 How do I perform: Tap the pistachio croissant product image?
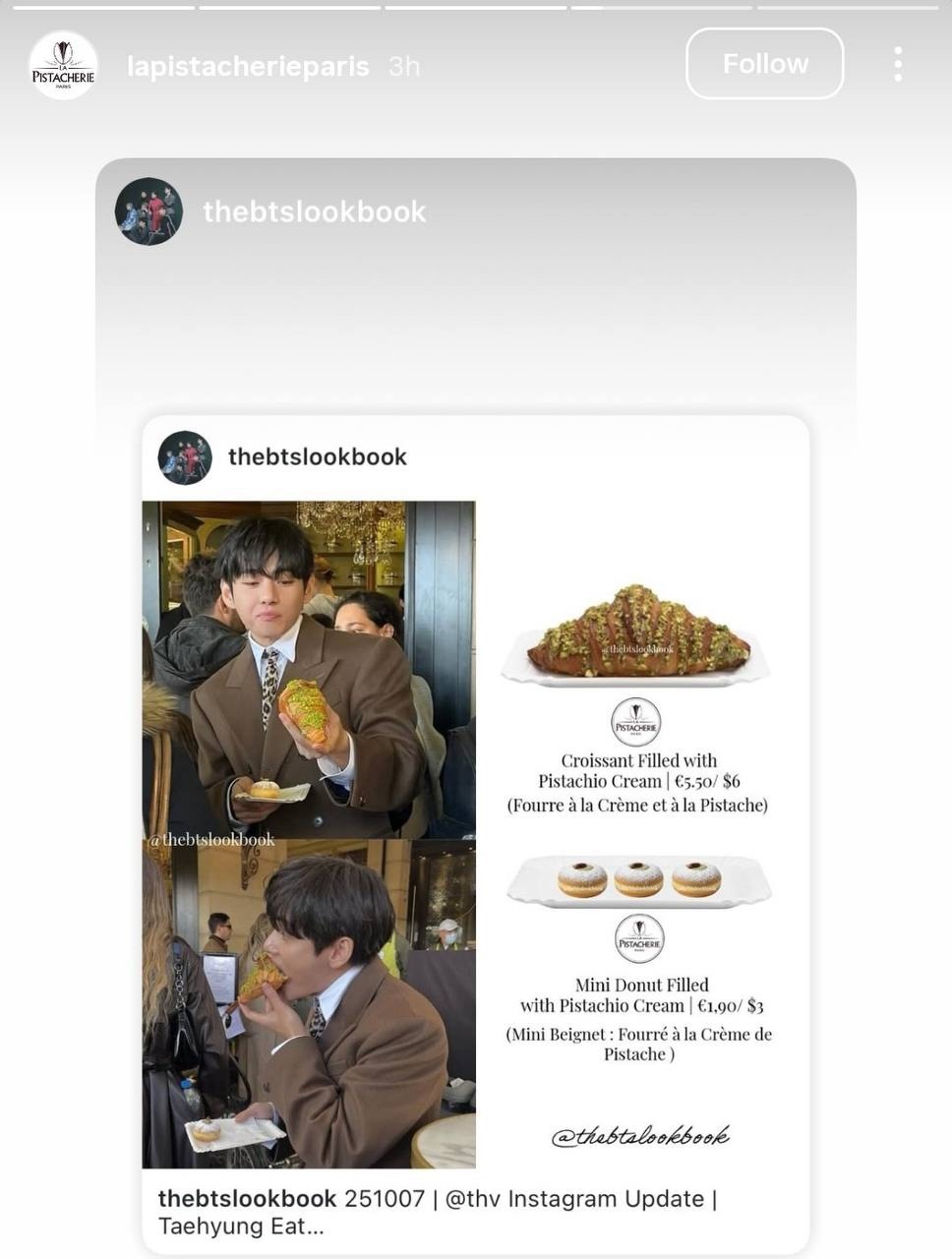[x=636, y=636]
